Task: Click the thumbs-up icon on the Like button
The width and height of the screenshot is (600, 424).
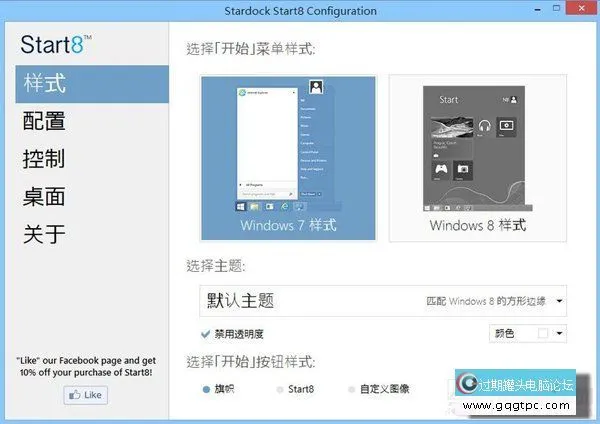Action: 74,395
